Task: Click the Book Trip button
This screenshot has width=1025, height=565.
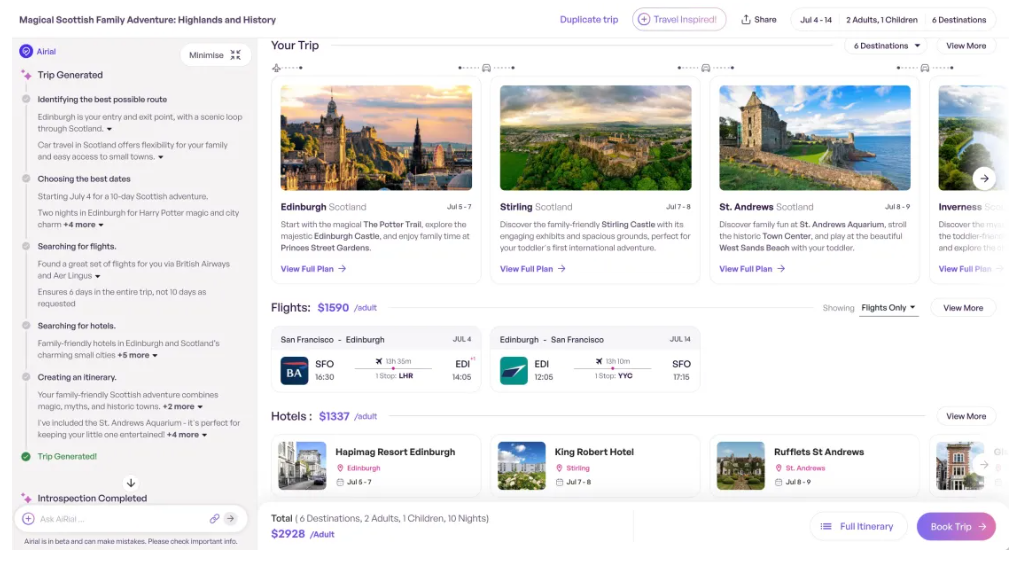Action: (x=955, y=526)
